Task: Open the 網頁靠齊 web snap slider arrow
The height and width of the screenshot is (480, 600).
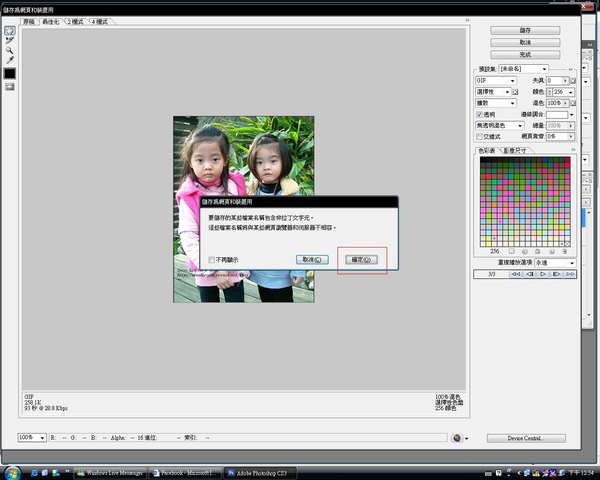Action: coord(571,137)
